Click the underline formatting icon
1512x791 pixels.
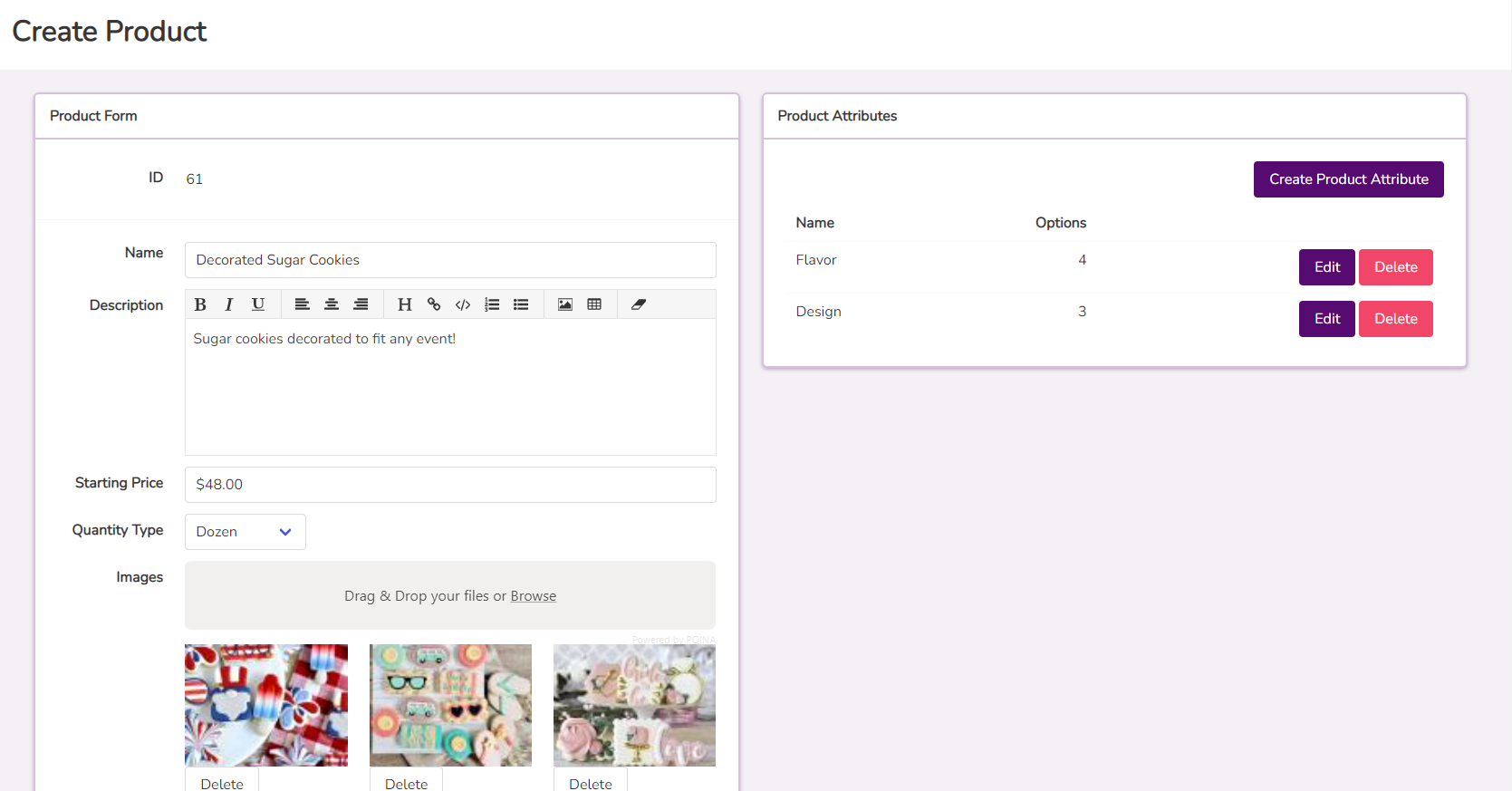tap(258, 304)
